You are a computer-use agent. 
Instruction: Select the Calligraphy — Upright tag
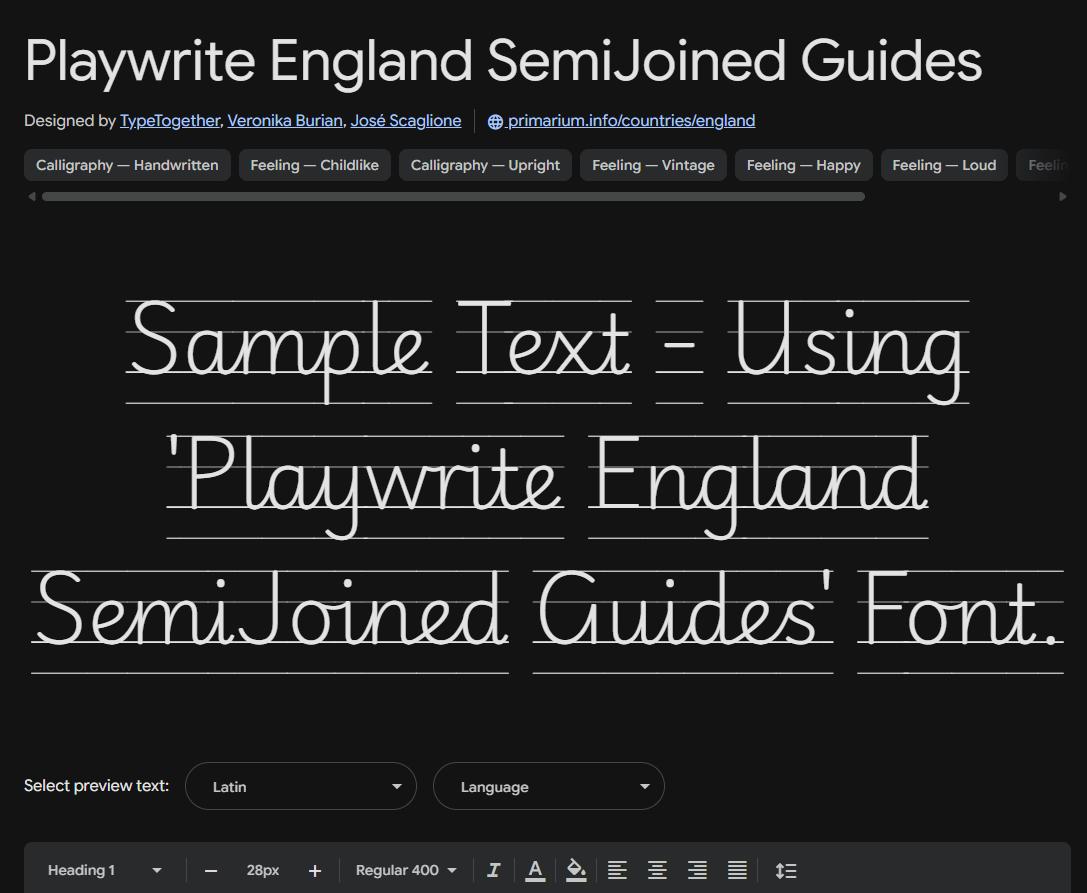pyautogui.click(x=485, y=165)
